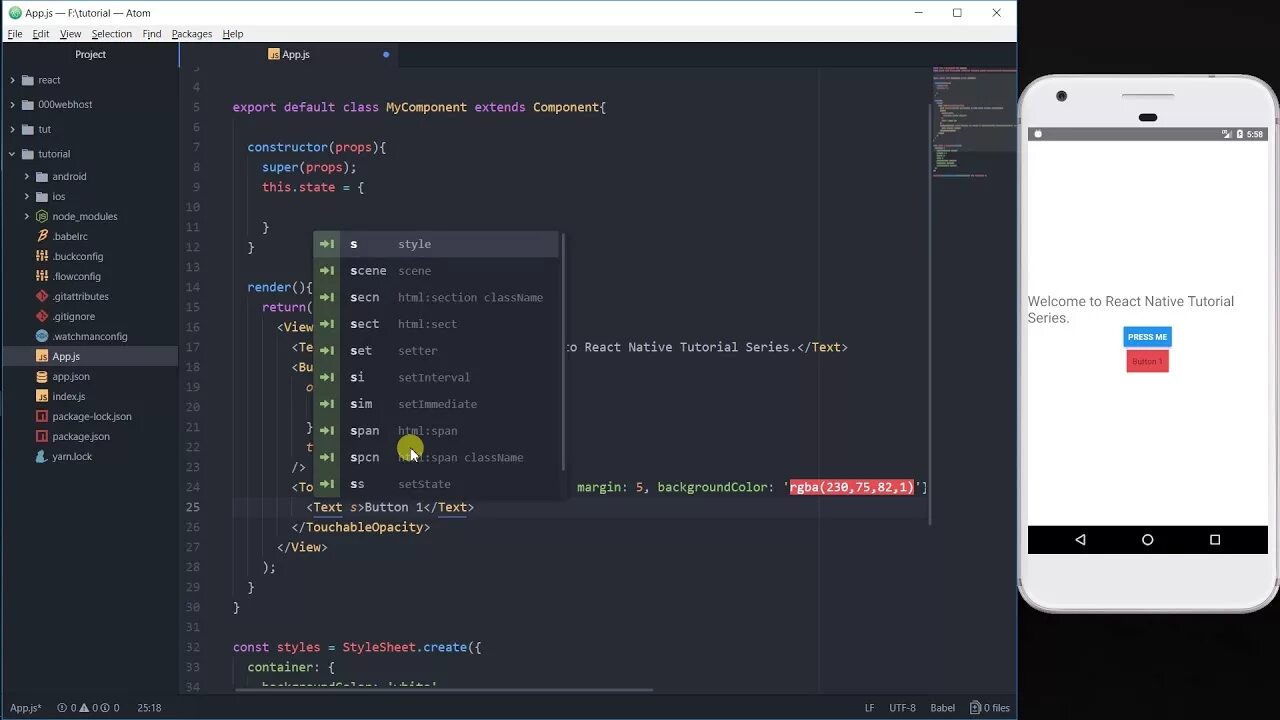Expand the ios folder chevron
The image size is (1280, 720).
[x=27, y=196]
